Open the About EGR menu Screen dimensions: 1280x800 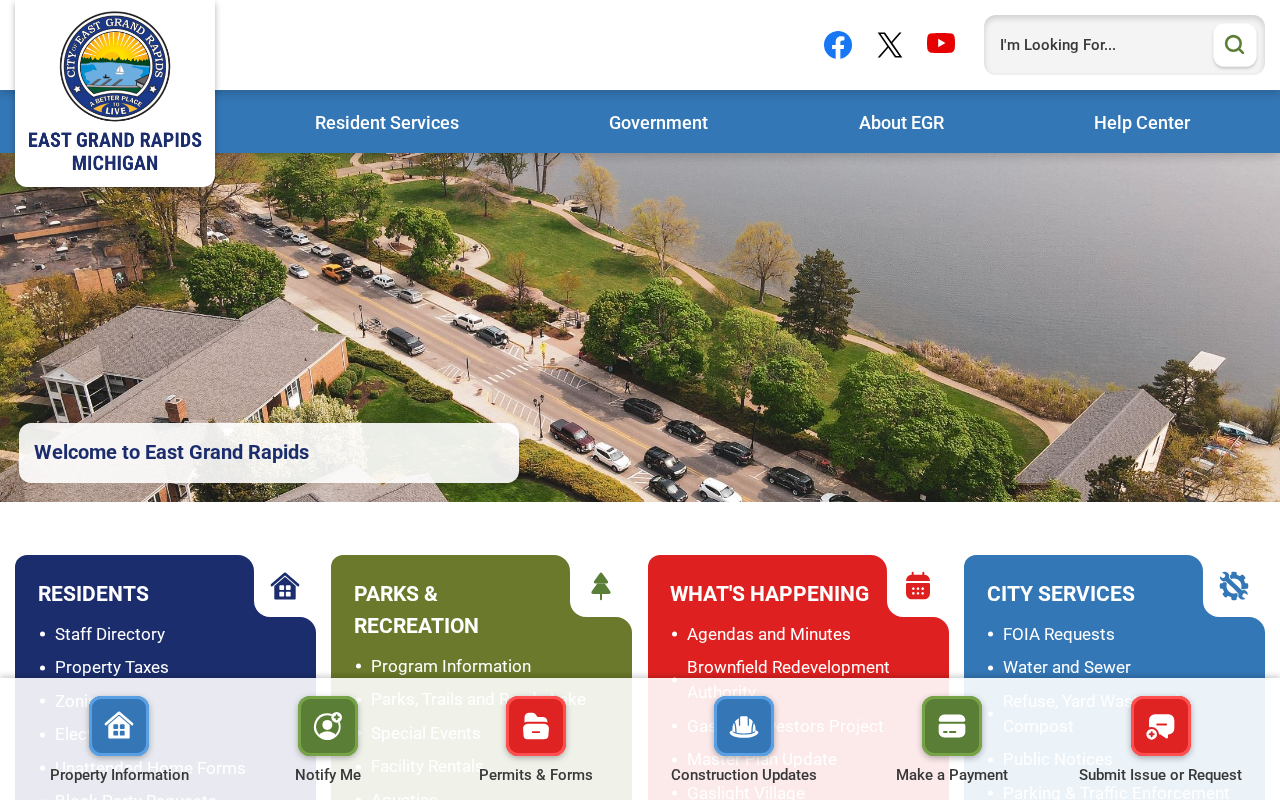901,123
